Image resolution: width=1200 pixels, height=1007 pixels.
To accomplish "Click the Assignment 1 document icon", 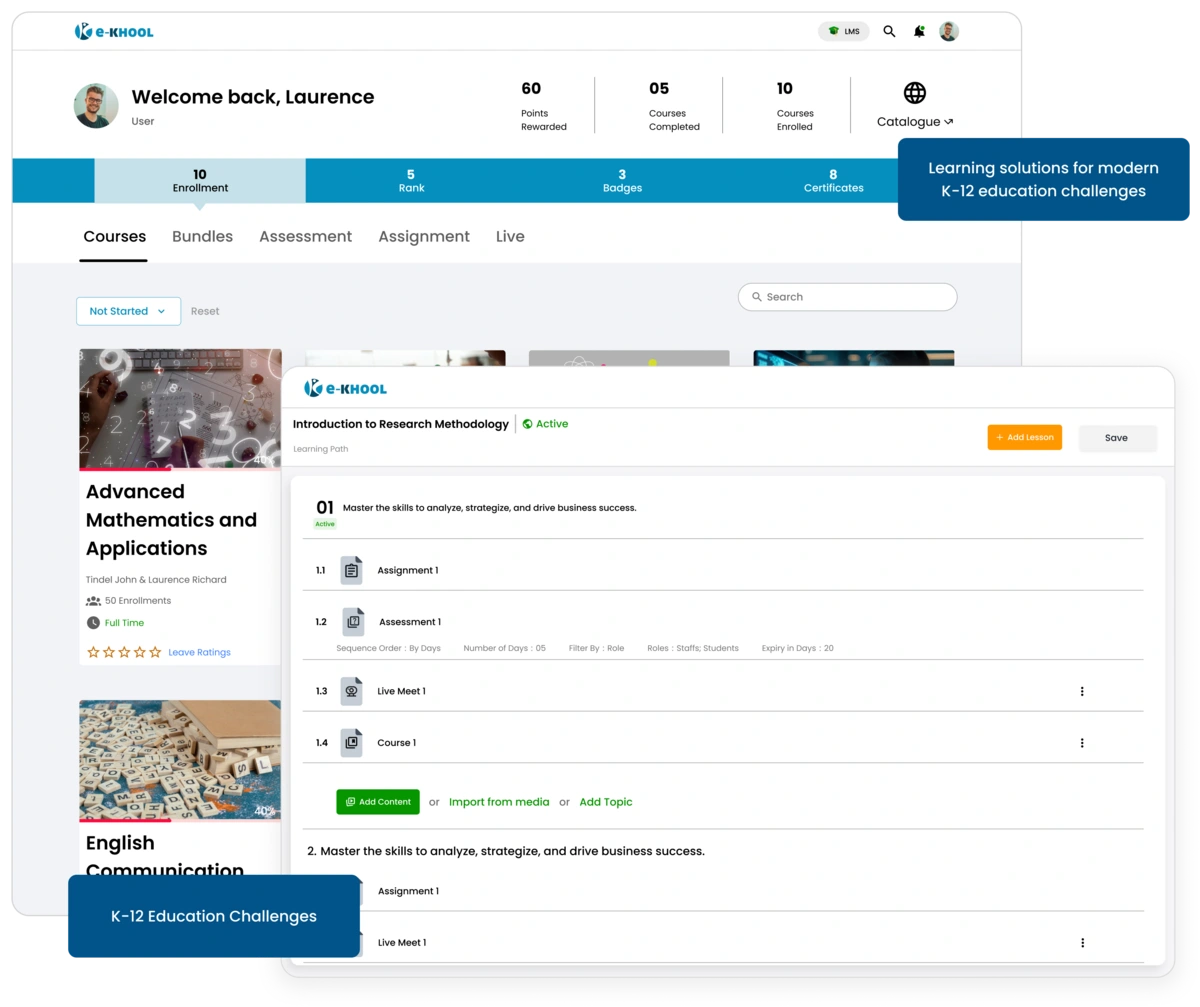I will (x=351, y=570).
